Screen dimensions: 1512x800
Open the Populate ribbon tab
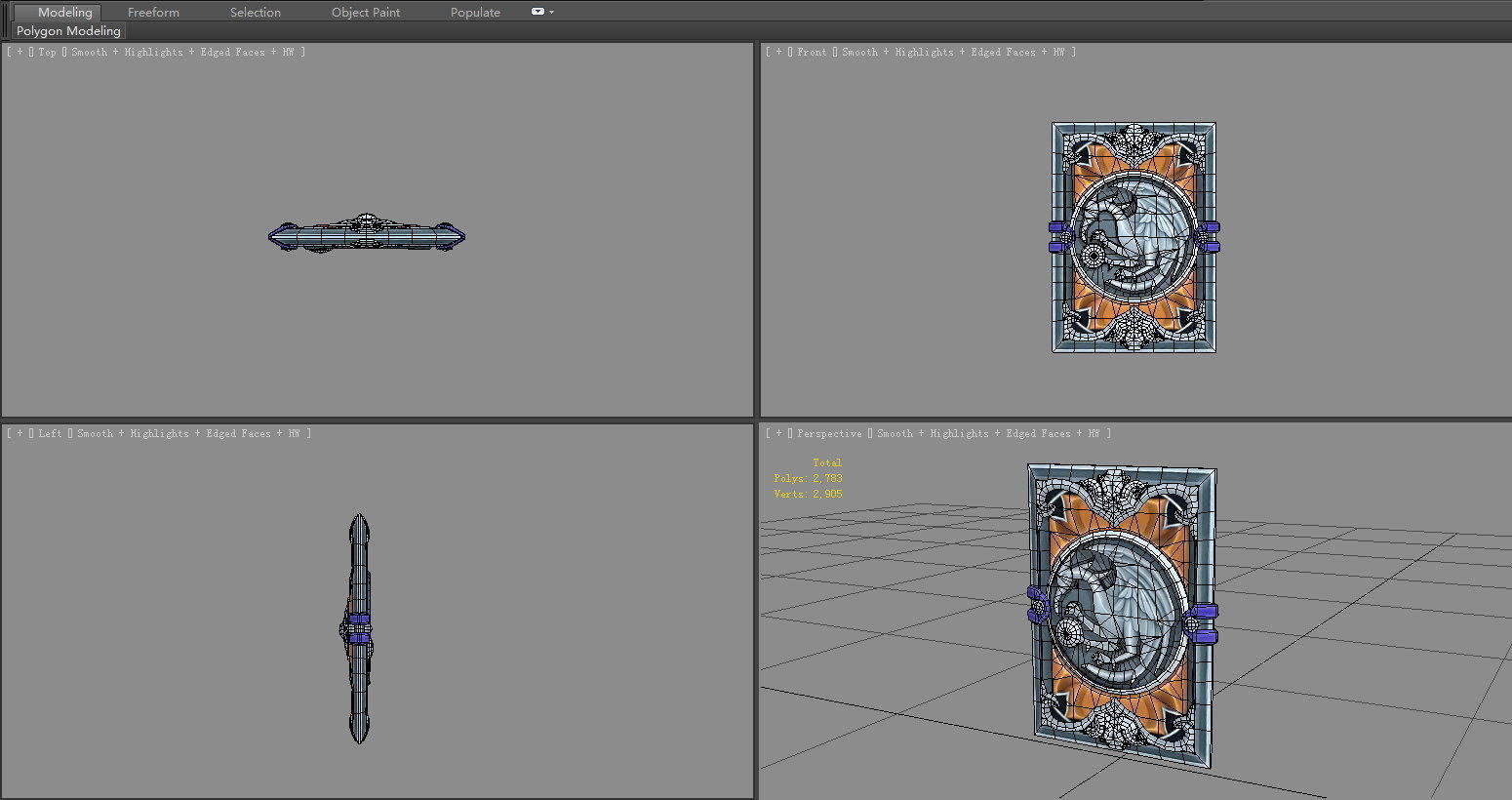coord(475,12)
